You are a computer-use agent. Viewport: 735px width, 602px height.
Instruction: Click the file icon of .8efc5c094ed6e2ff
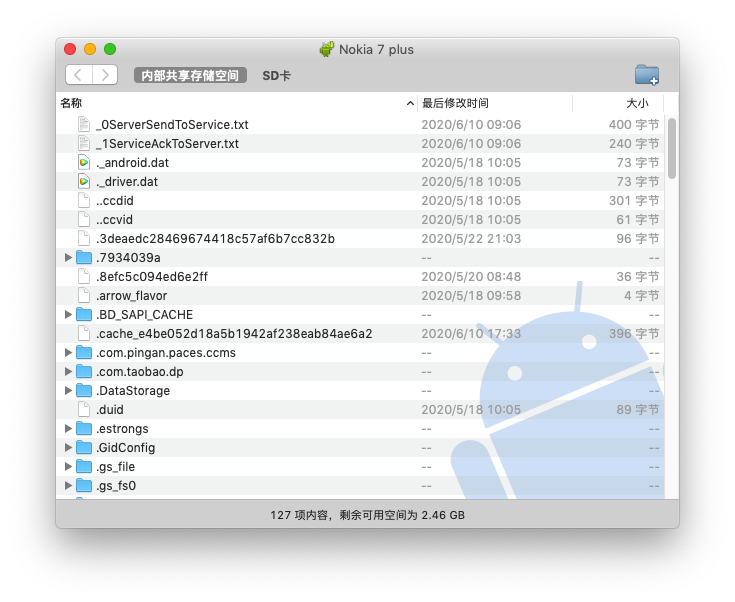tap(84, 277)
